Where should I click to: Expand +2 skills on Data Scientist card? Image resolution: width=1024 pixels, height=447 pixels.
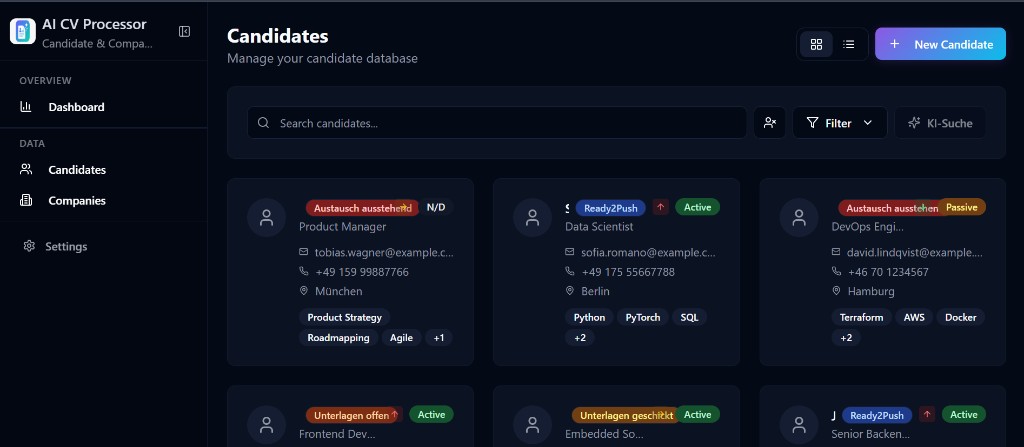point(580,338)
